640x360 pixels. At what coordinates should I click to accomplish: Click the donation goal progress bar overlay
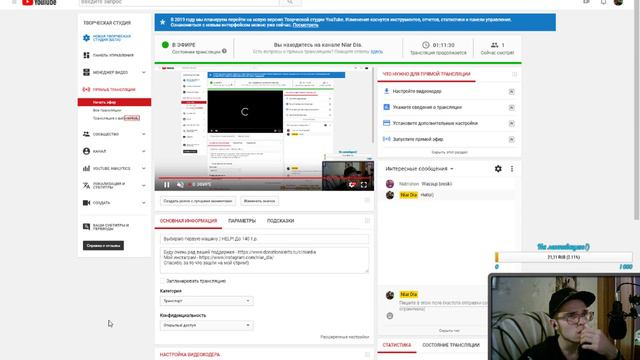tap(564, 257)
